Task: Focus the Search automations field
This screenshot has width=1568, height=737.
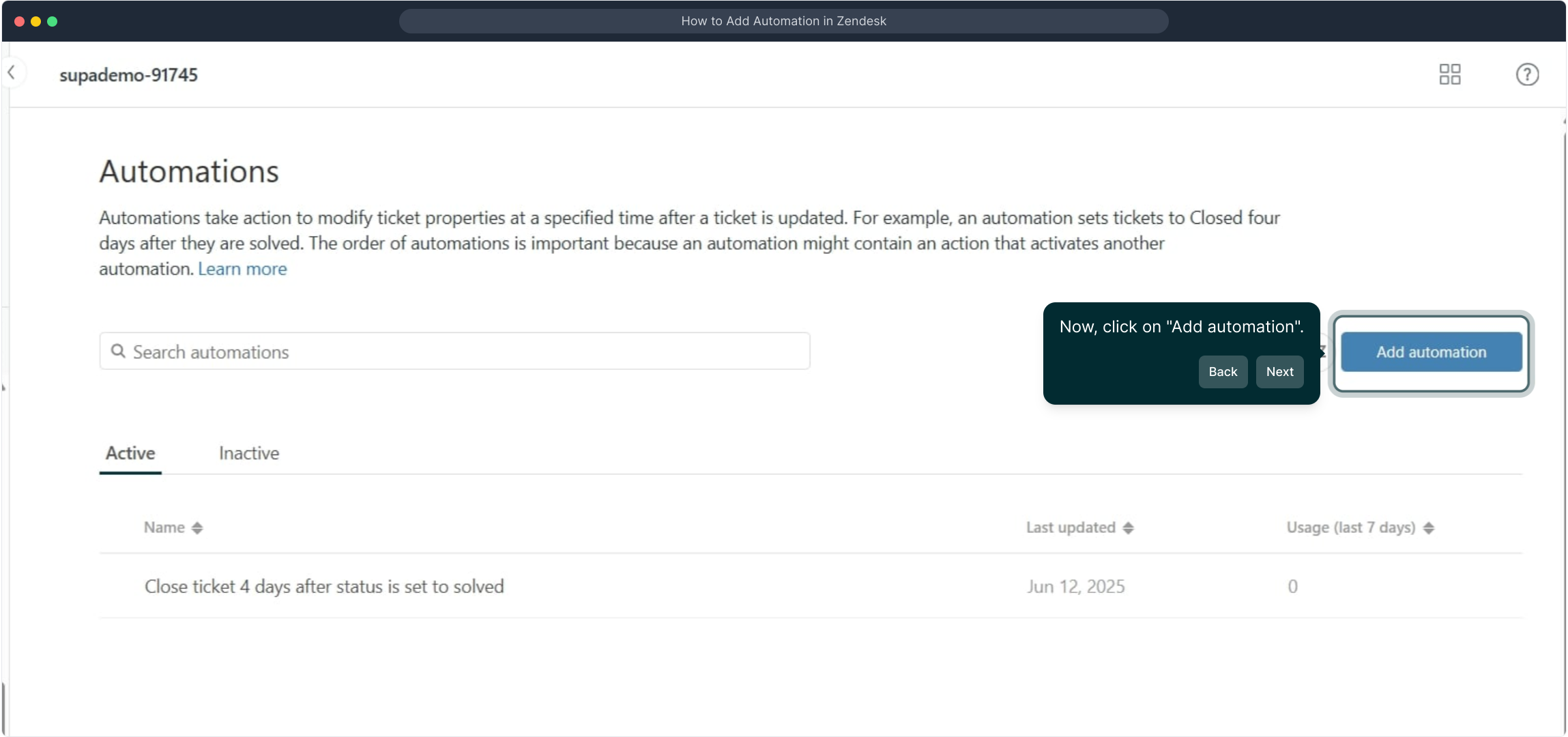Action: tap(464, 351)
